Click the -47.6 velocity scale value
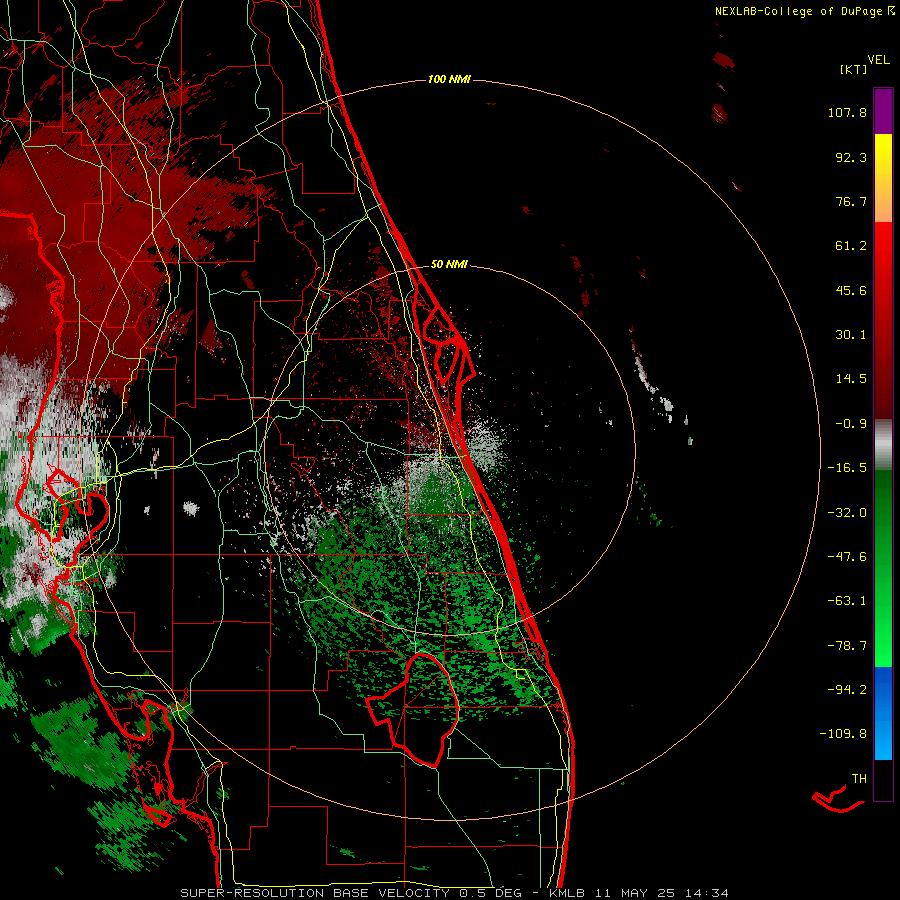 click(x=847, y=557)
